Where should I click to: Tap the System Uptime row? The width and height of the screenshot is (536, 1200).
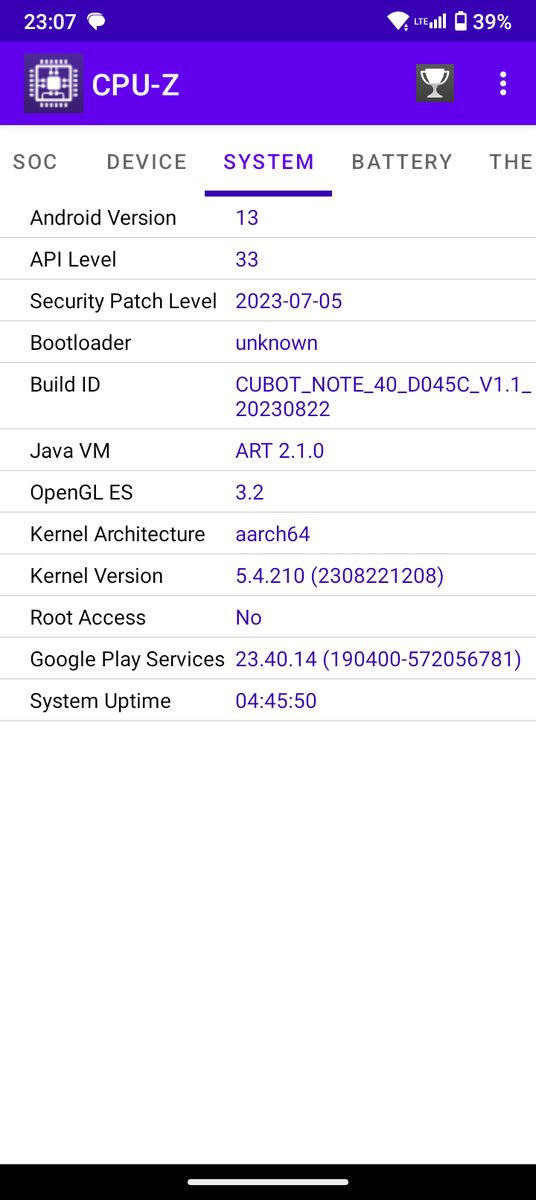click(268, 701)
